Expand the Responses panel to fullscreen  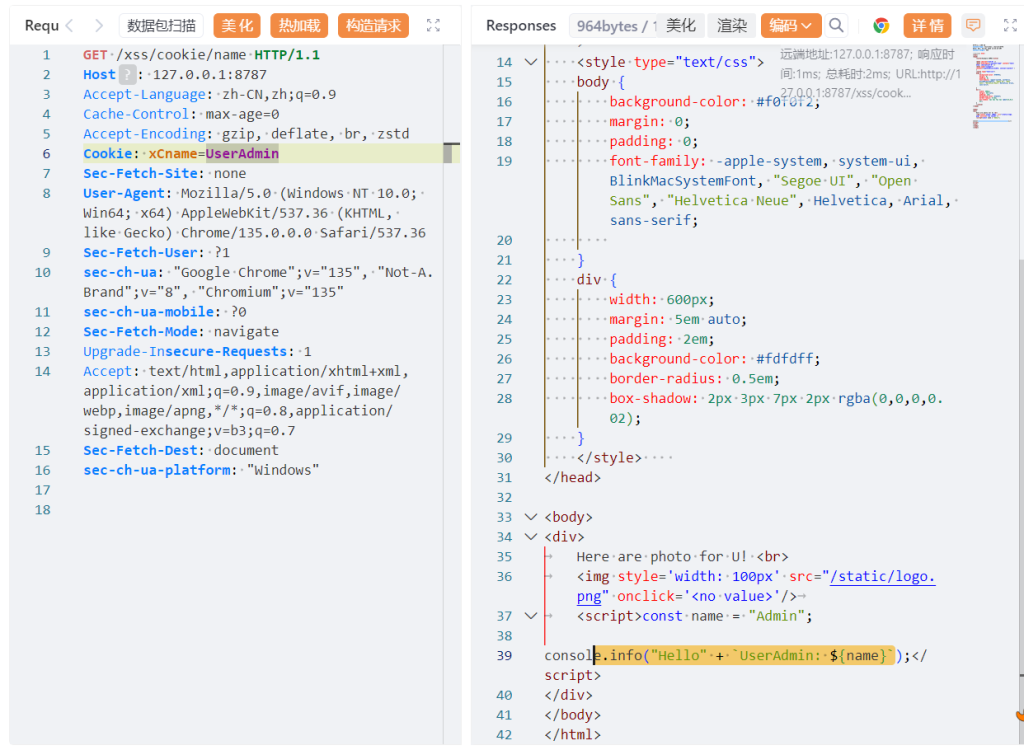coord(1009,26)
